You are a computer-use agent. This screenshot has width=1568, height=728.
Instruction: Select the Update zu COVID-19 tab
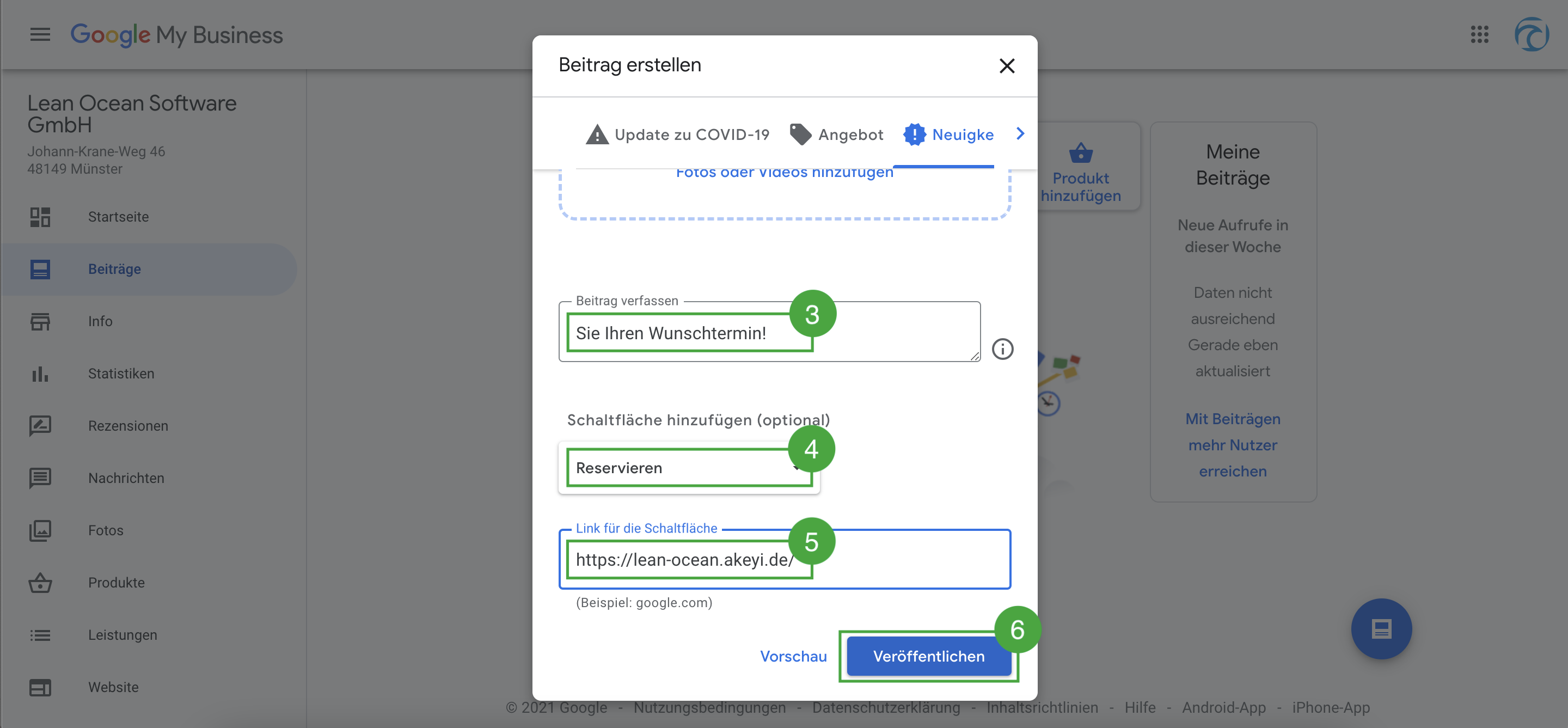[x=677, y=134]
